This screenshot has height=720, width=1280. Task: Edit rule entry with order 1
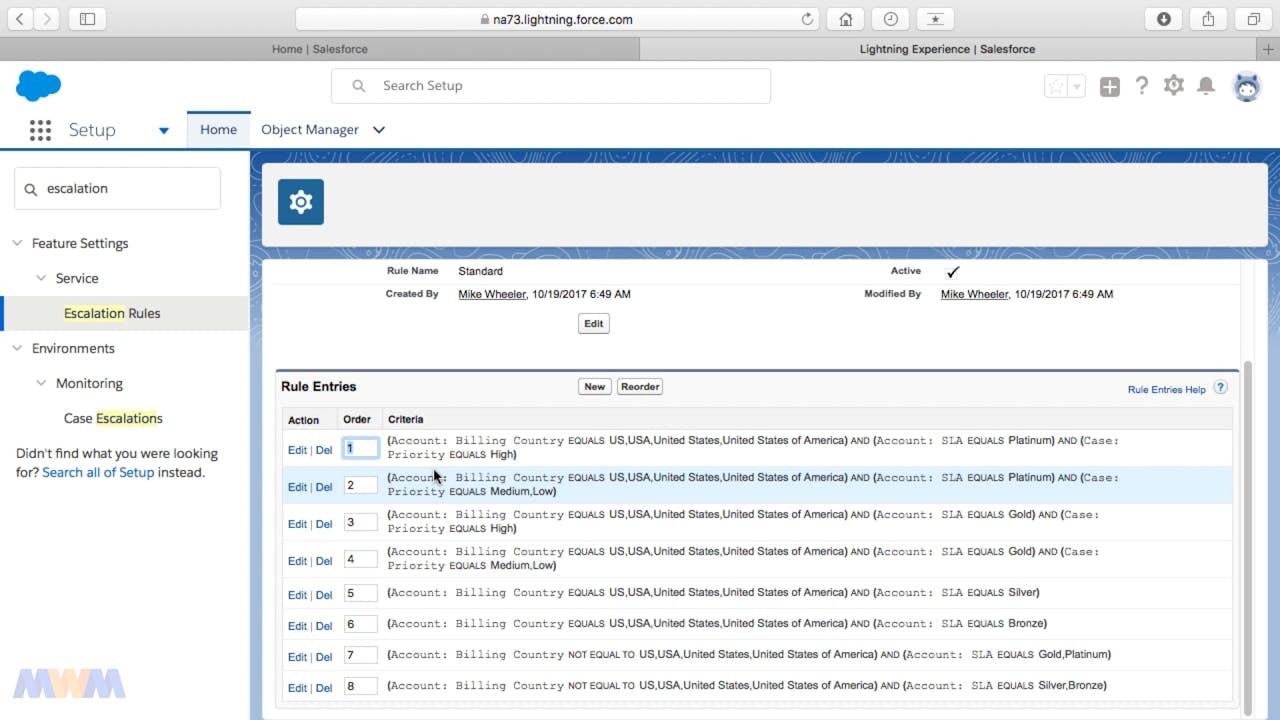pyautogui.click(x=297, y=450)
